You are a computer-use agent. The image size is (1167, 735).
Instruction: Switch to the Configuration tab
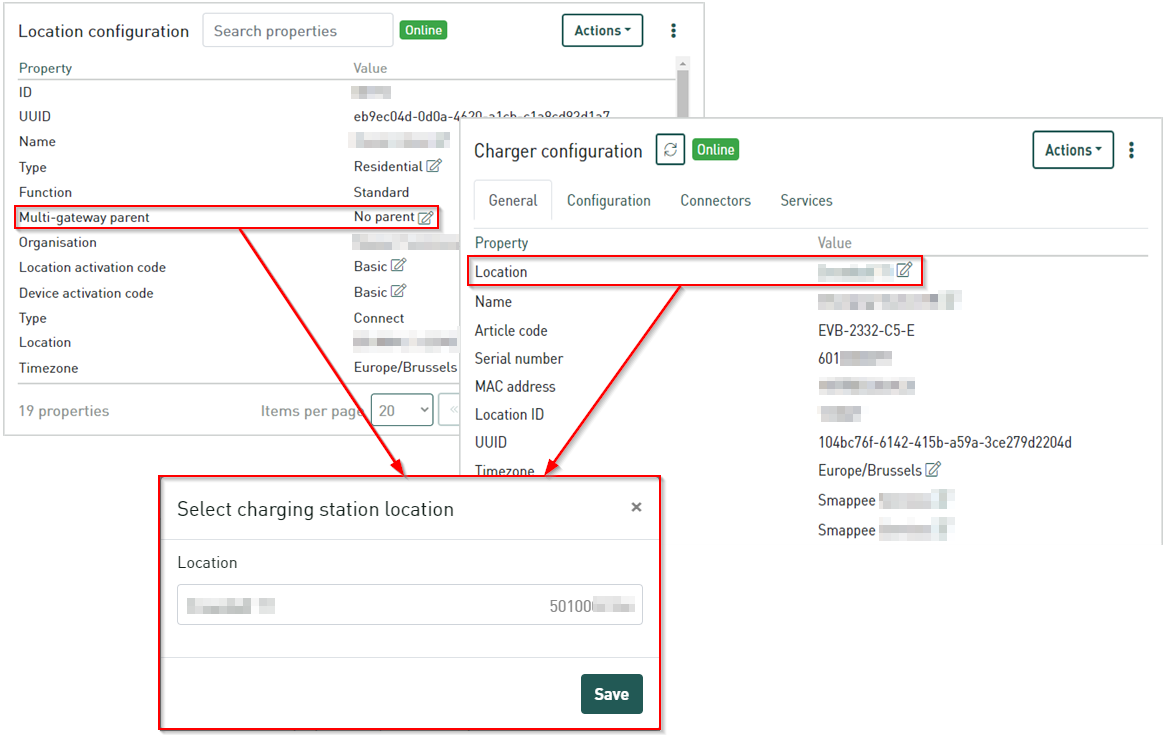point(608,200)
